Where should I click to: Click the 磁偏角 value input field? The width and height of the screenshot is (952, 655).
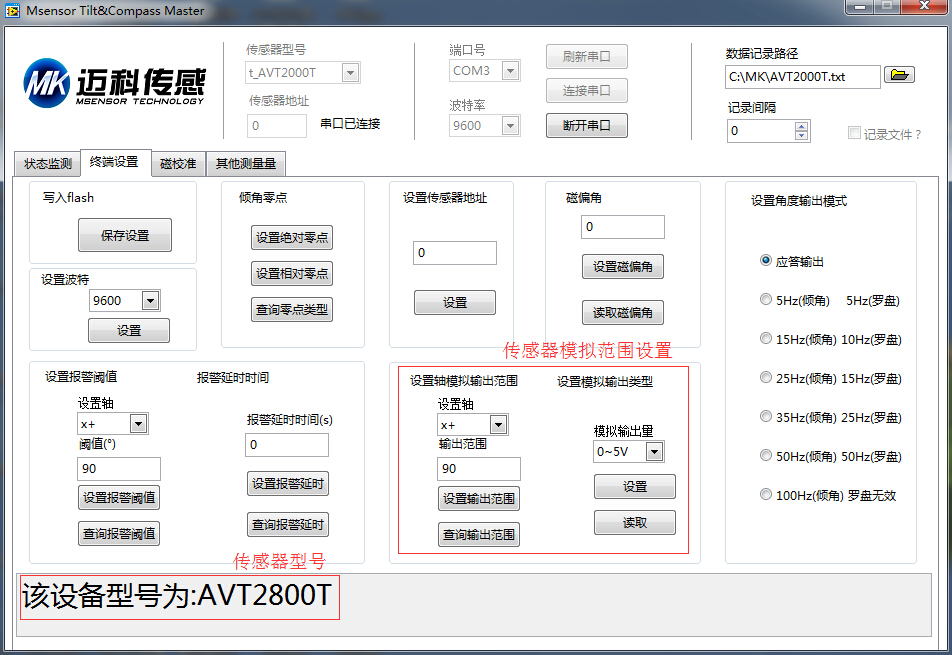[x=623, y=227]
